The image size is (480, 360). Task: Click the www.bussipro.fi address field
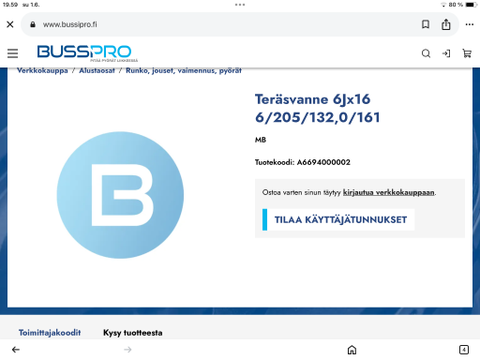click(x=220, y=24)
